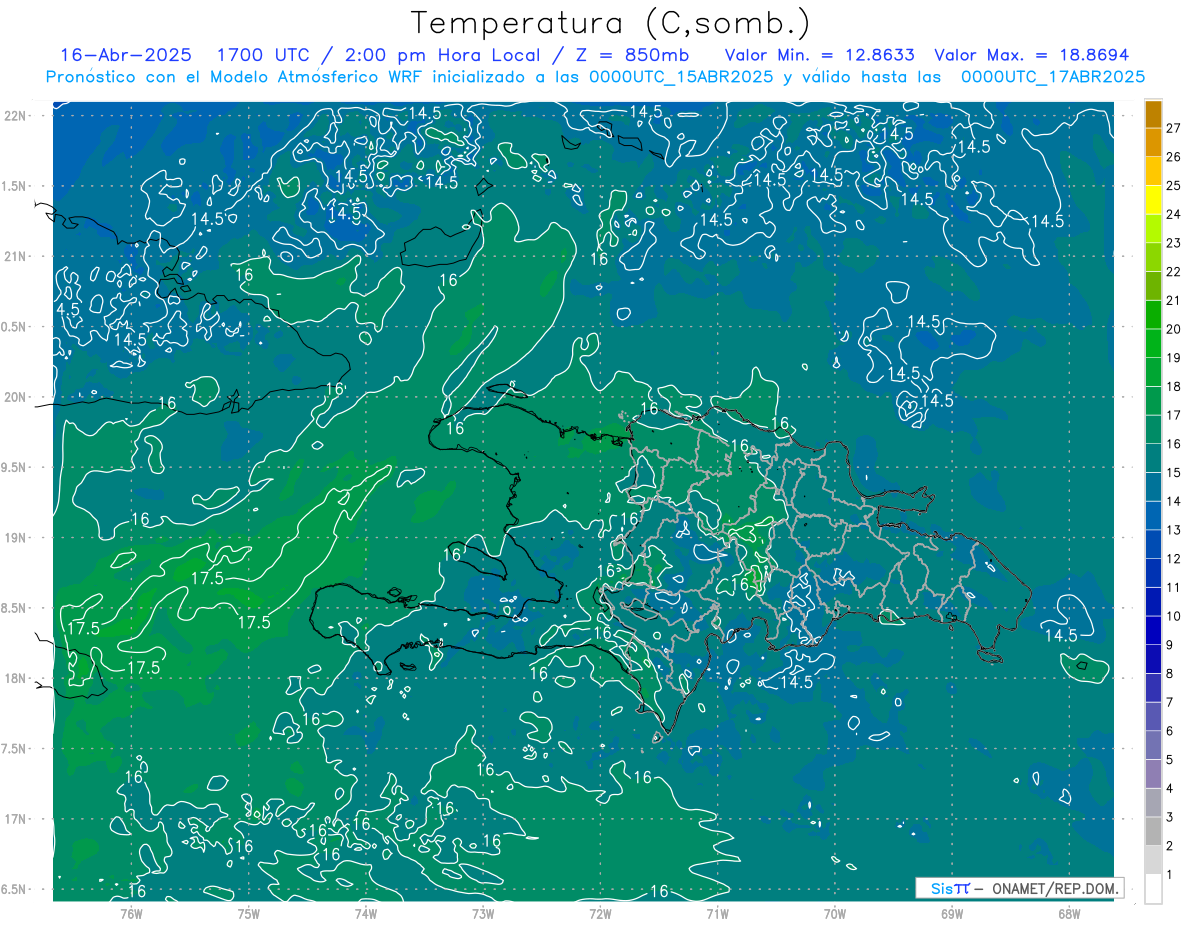Click the "68W" longitude axis label

(1069, 913)
